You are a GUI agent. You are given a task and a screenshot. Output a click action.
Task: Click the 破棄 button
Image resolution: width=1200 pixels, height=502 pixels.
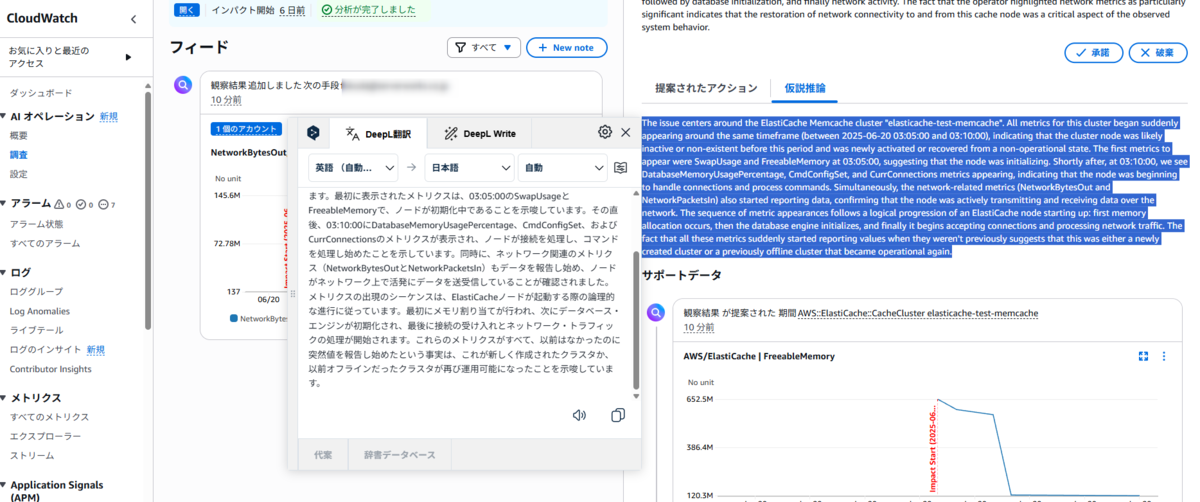pos(1158,53)
